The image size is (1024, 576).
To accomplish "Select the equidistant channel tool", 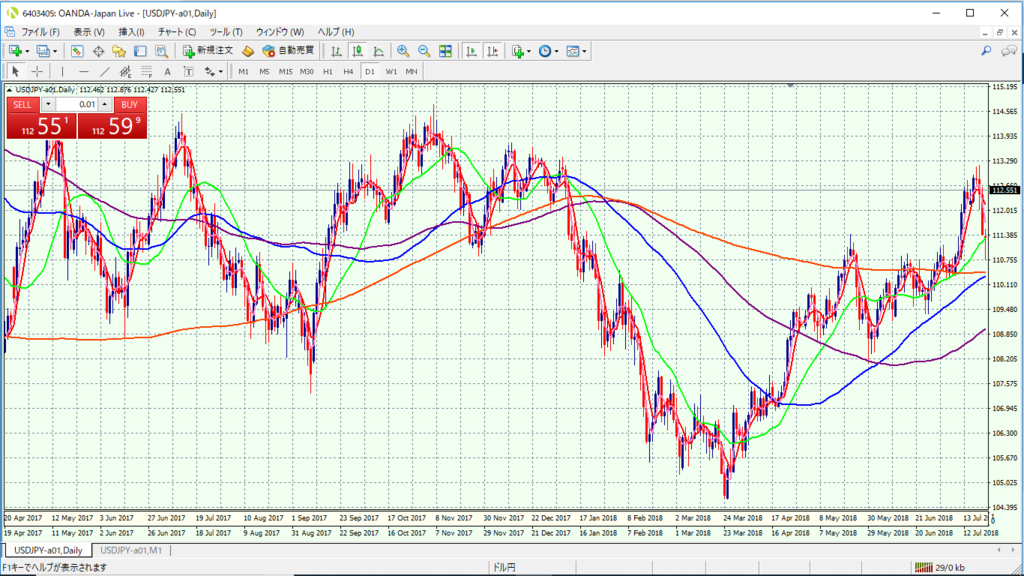I will (x=125, y=71).
